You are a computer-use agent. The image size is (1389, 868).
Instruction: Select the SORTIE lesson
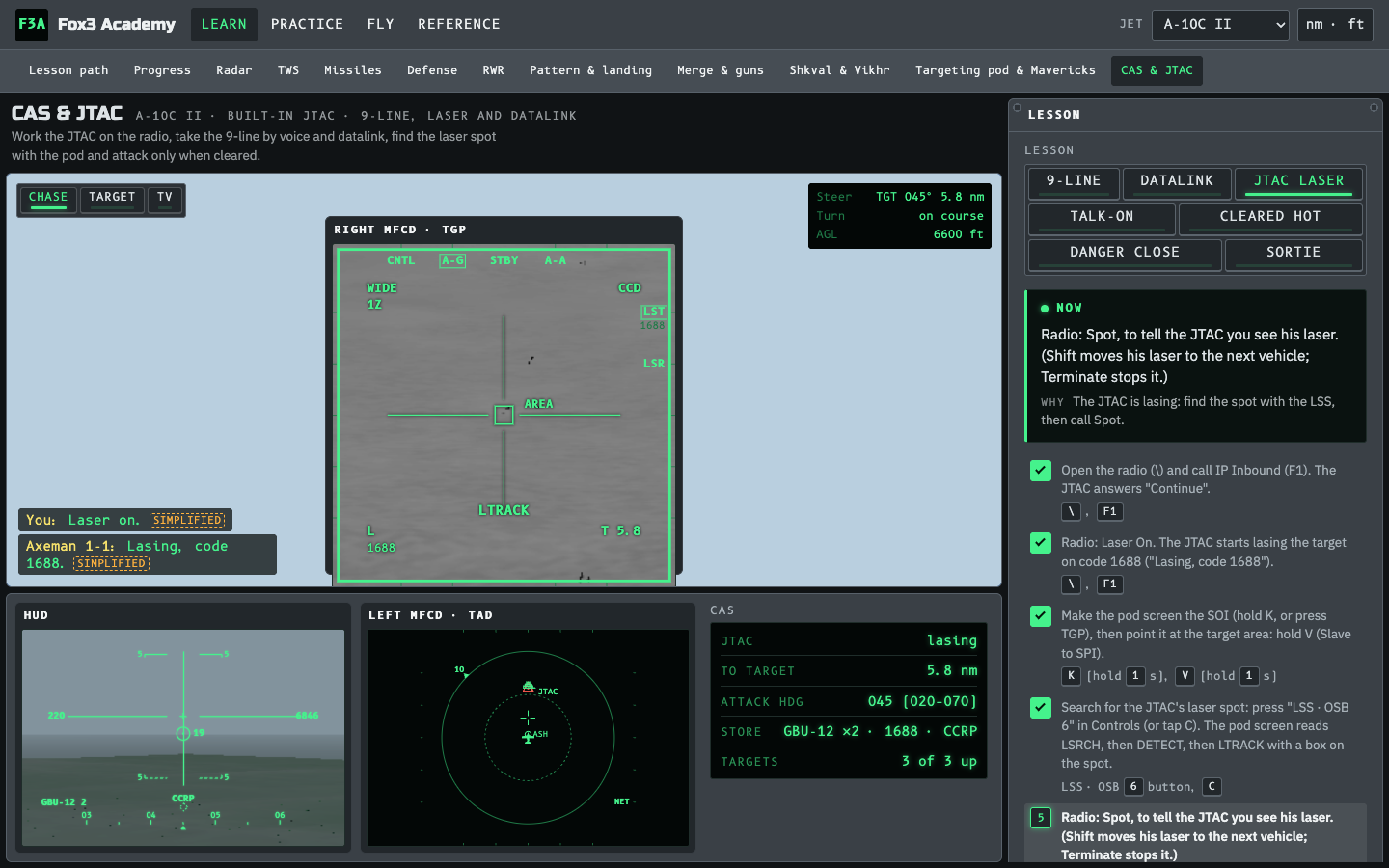(x=1294, y=254)
